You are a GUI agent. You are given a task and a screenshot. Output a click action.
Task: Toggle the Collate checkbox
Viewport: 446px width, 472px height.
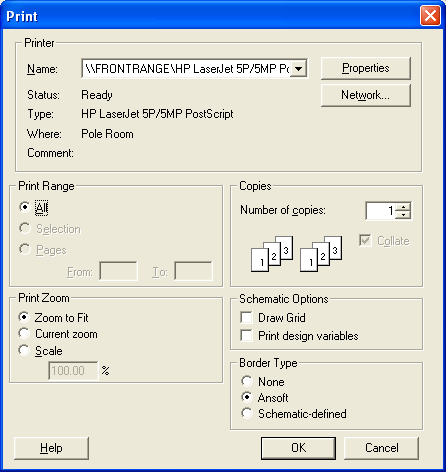[365, 240]
